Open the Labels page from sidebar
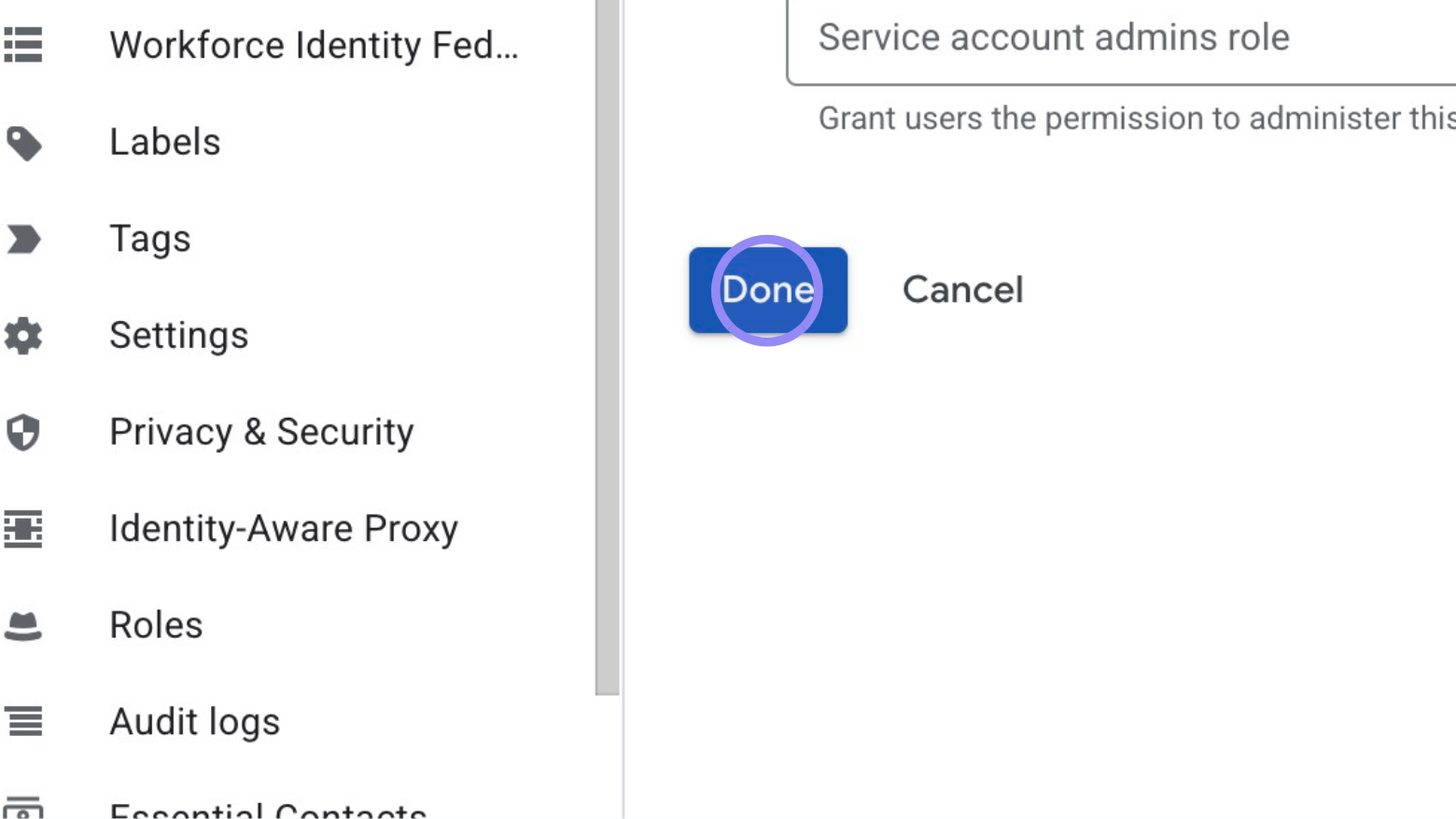 point(164,141)
